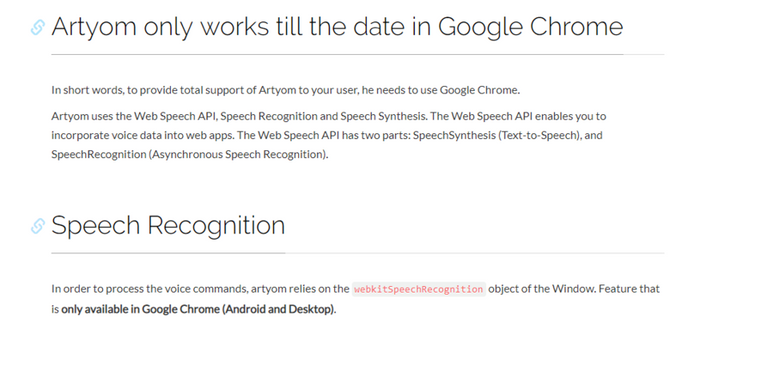Click the "Speech Recognition" section heading

tap(168, 225)
